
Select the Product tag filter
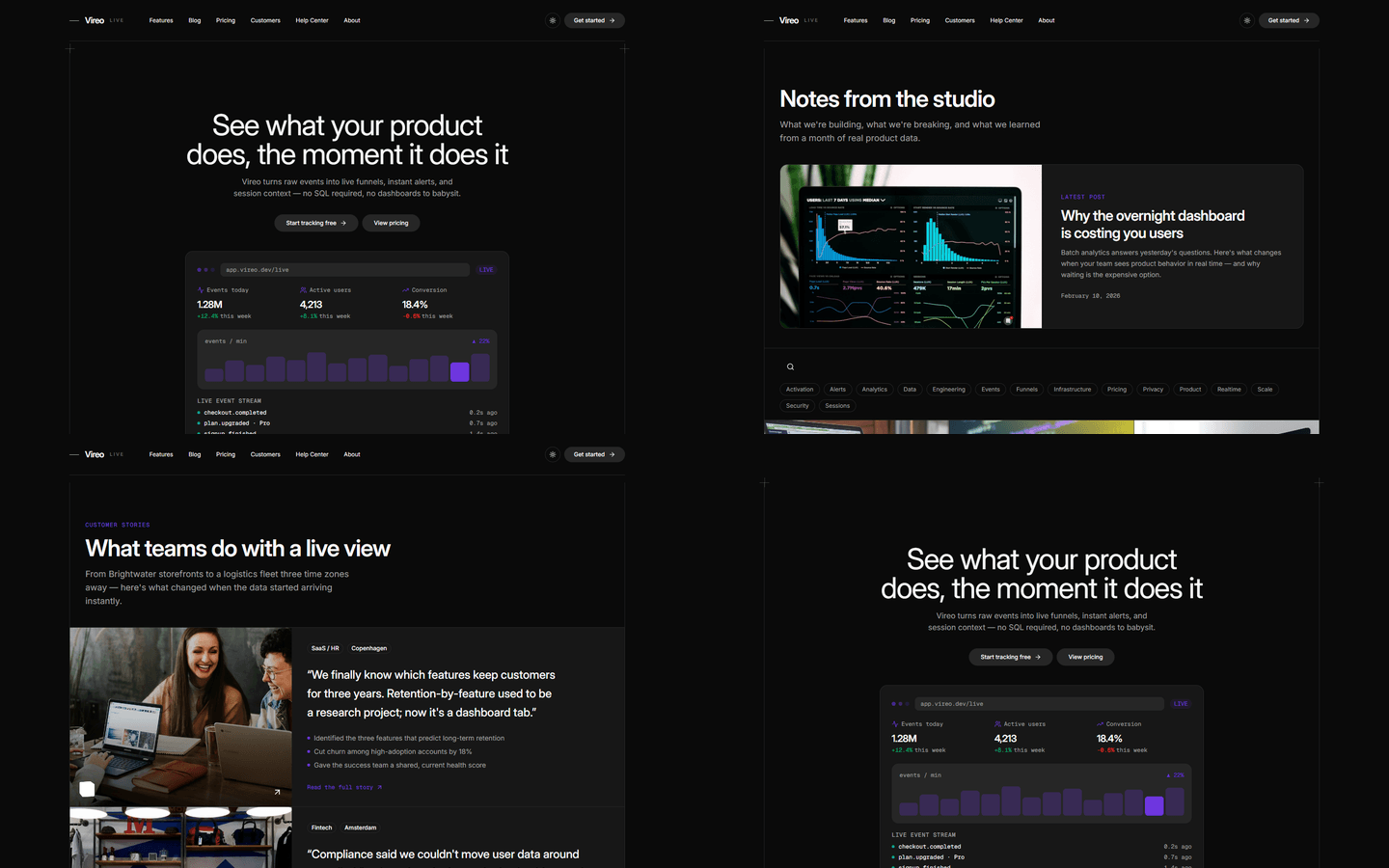coord(1190,390)
